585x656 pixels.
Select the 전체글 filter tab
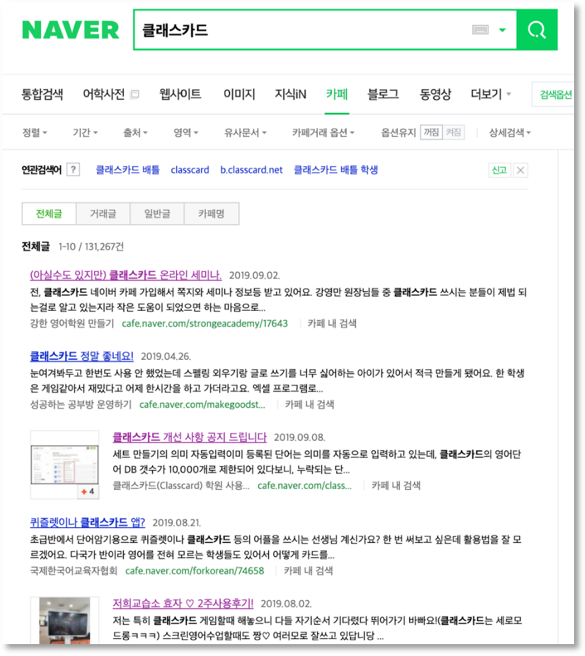[x=49, y=214]
